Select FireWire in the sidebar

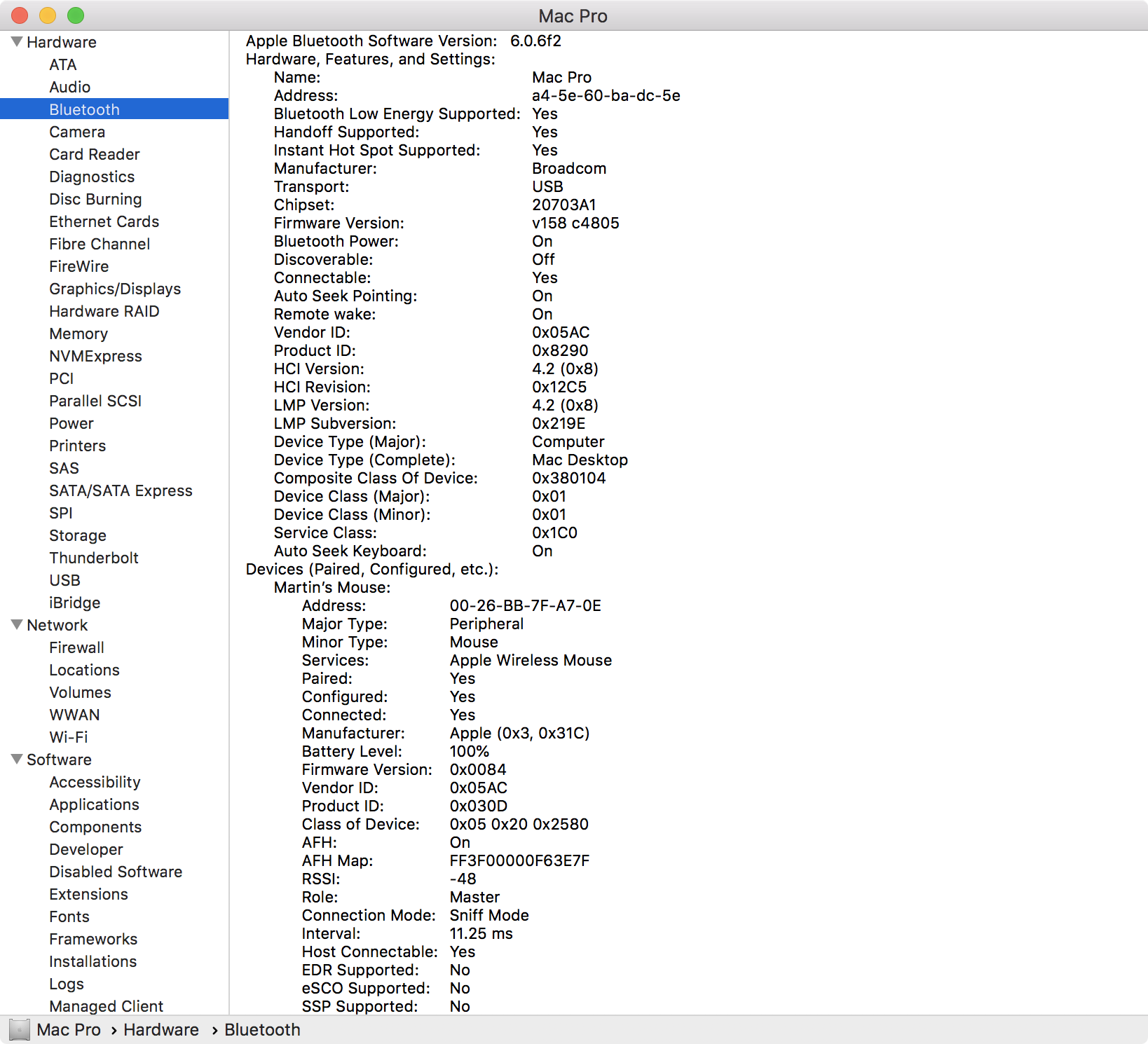coord(79,266)
